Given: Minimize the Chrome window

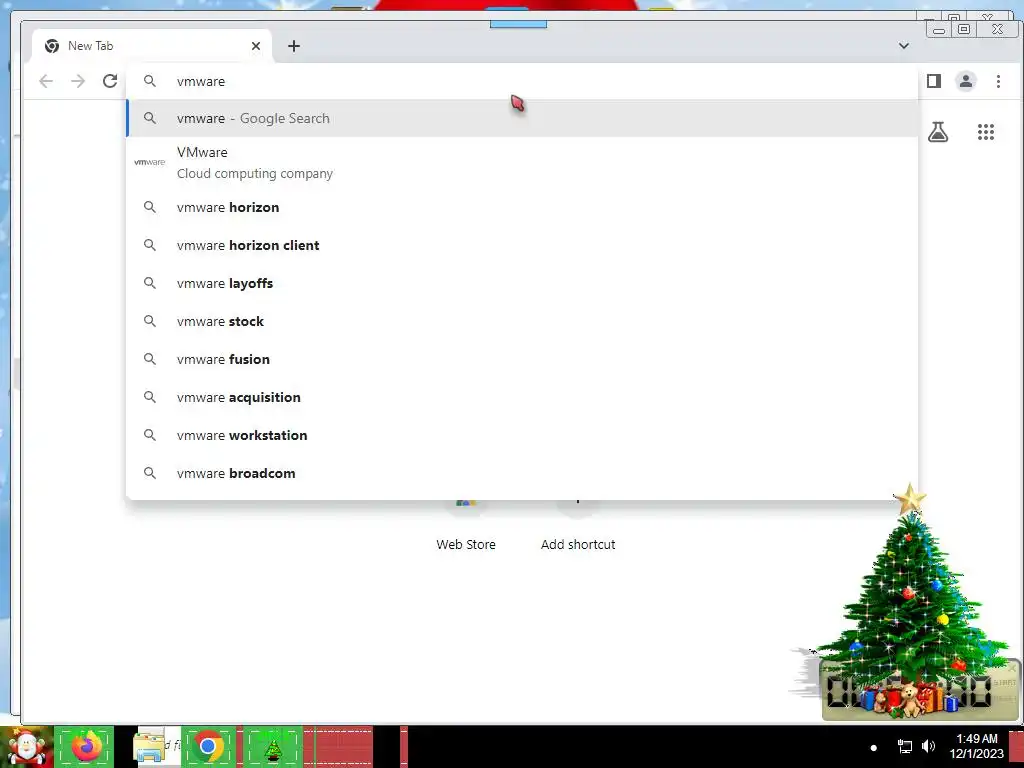Looking at the screenshot, I should 939,29.
